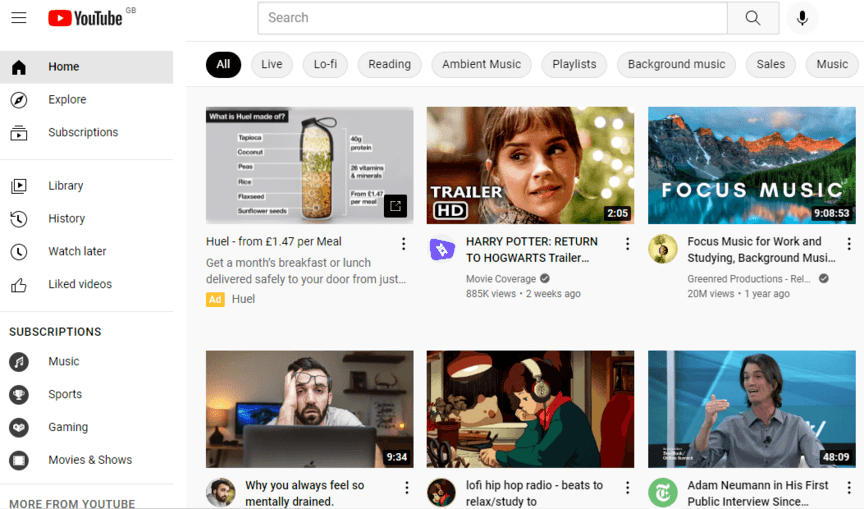Play the Adam Neumann interview thumbnail

point(752,409)
